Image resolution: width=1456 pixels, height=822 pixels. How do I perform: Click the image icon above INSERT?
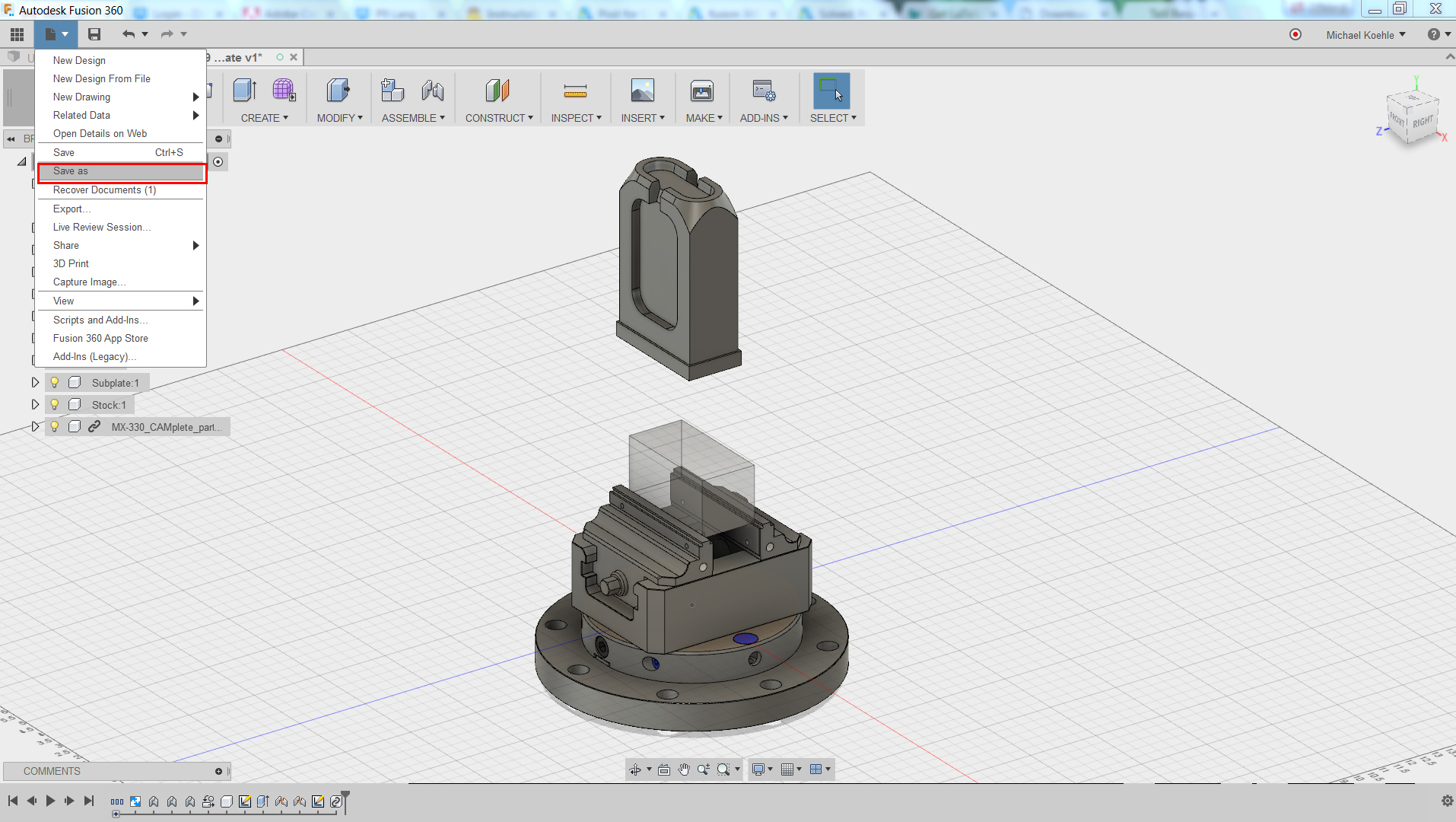tap(643, 91)
